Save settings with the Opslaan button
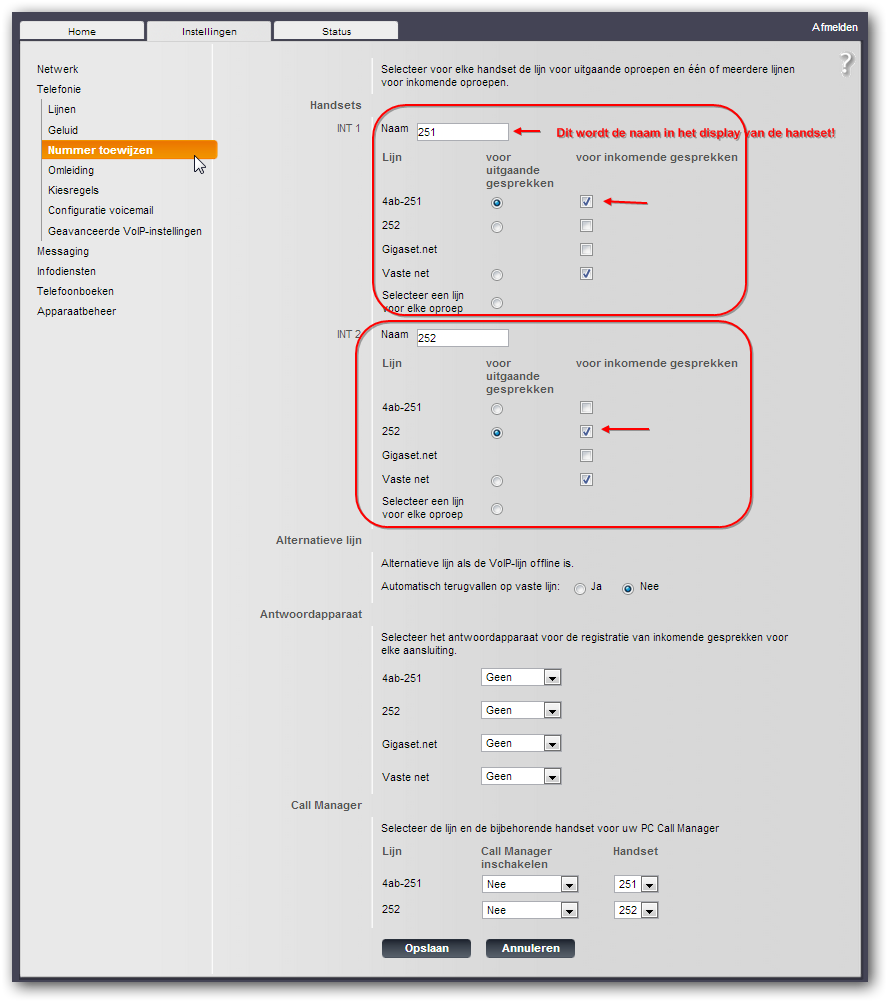 tap(426, 948)
